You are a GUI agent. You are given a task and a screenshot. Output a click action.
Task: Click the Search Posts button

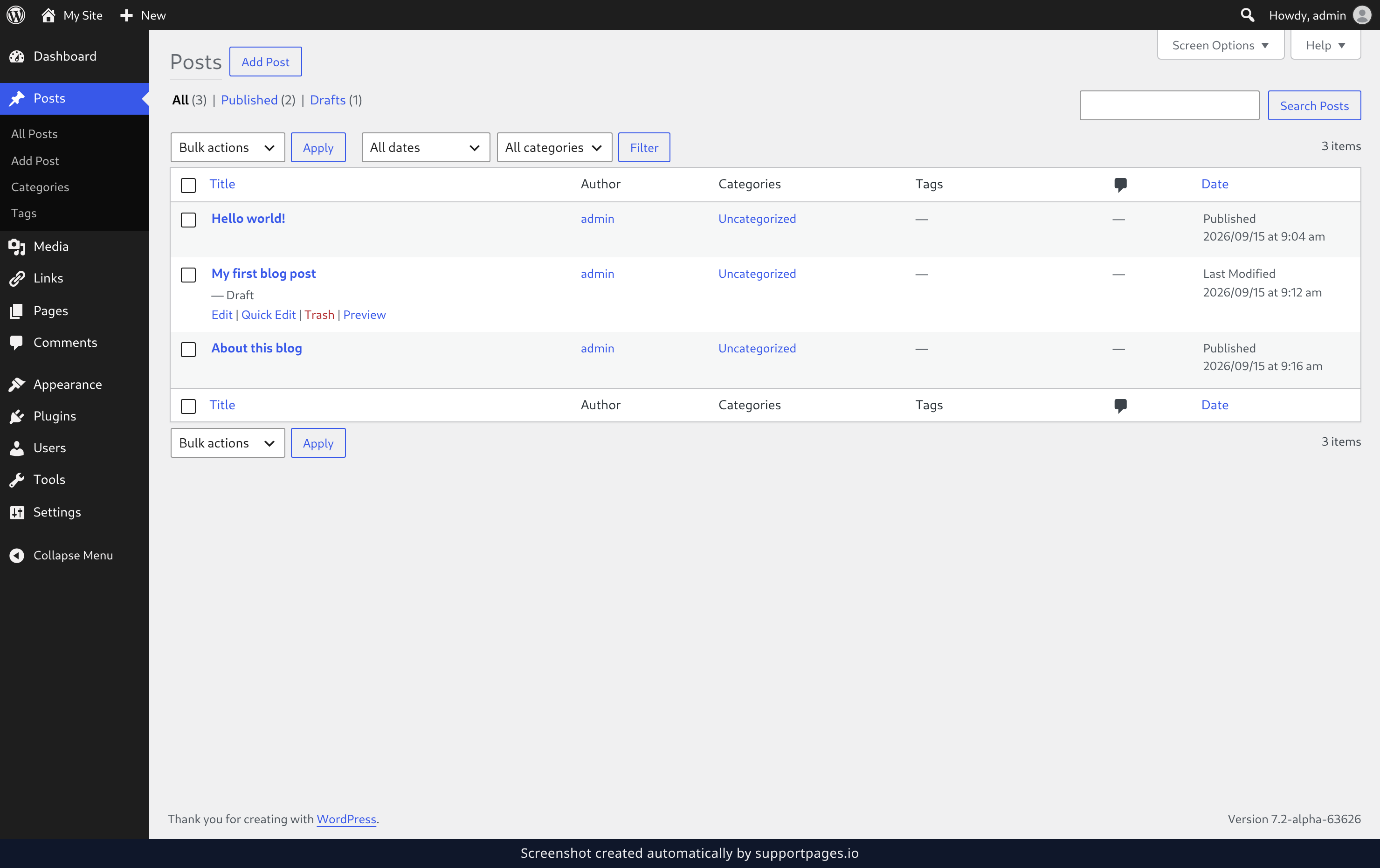point(1314,105)
